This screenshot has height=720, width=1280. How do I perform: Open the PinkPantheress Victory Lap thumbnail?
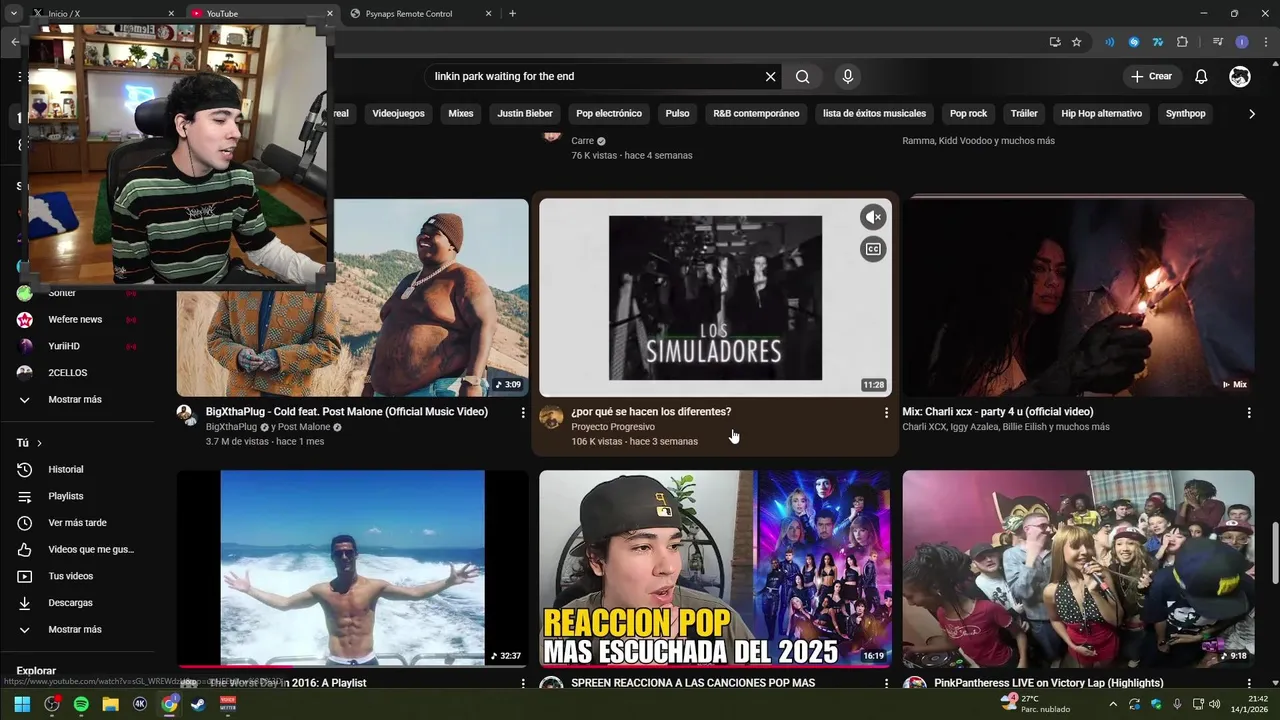[x=1078, y=568]
